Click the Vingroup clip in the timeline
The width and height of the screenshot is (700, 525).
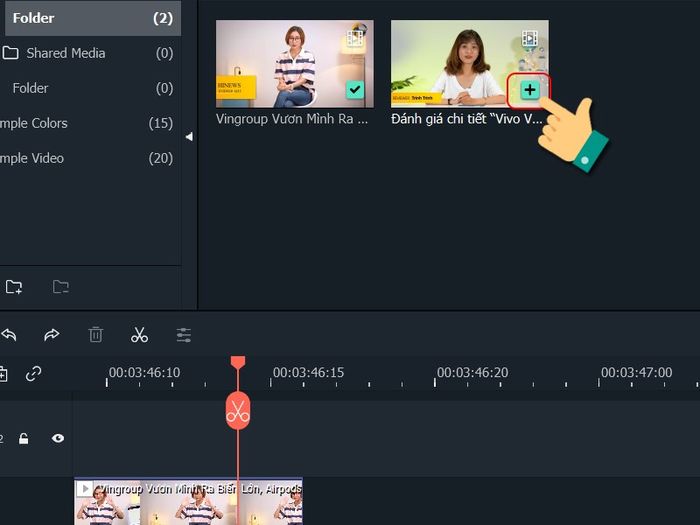click(x=188, y=501)
